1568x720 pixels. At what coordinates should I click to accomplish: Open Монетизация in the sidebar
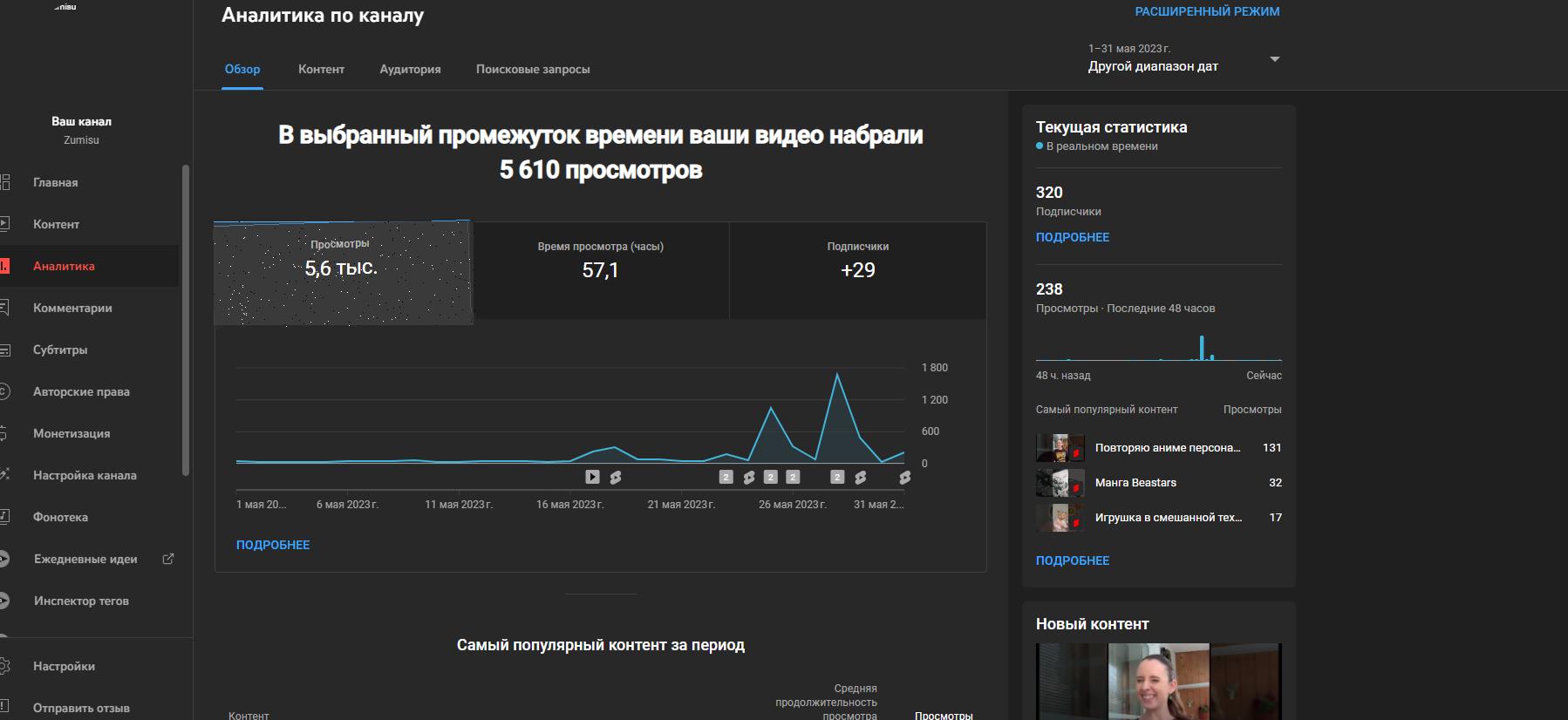(87, 433)
